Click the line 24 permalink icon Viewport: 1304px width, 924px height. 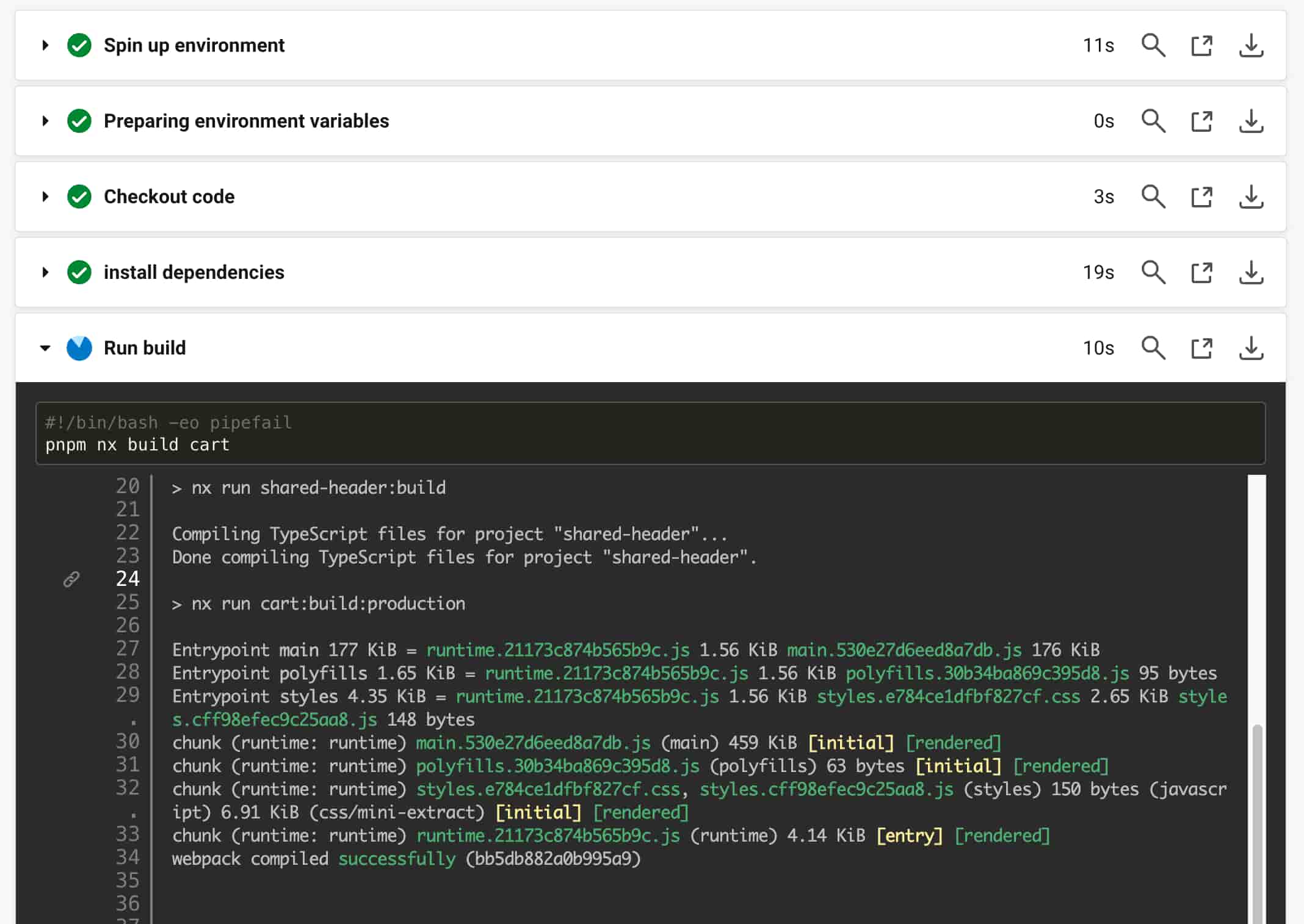[71, 579]
